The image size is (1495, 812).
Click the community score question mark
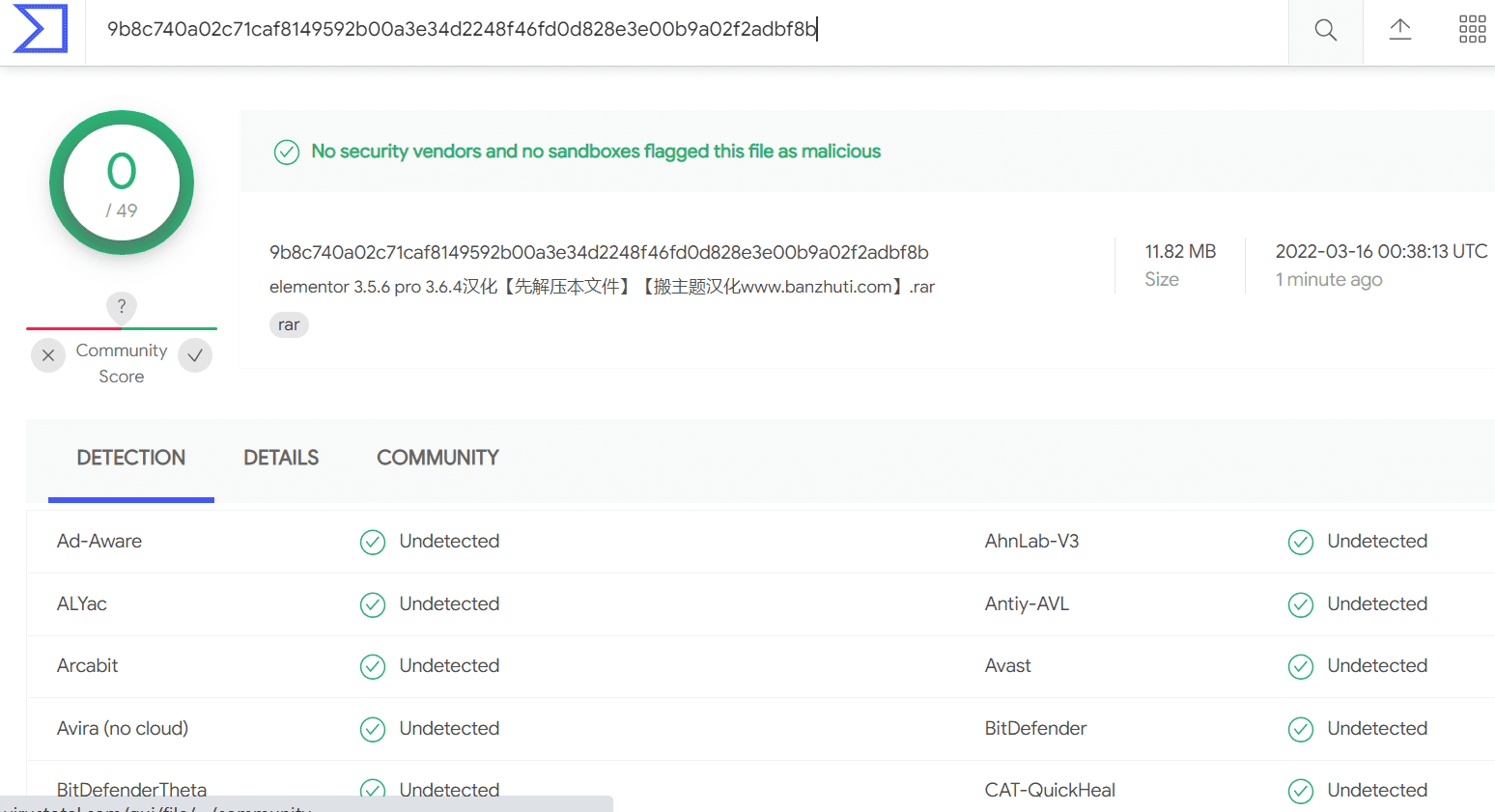[122, 307]
